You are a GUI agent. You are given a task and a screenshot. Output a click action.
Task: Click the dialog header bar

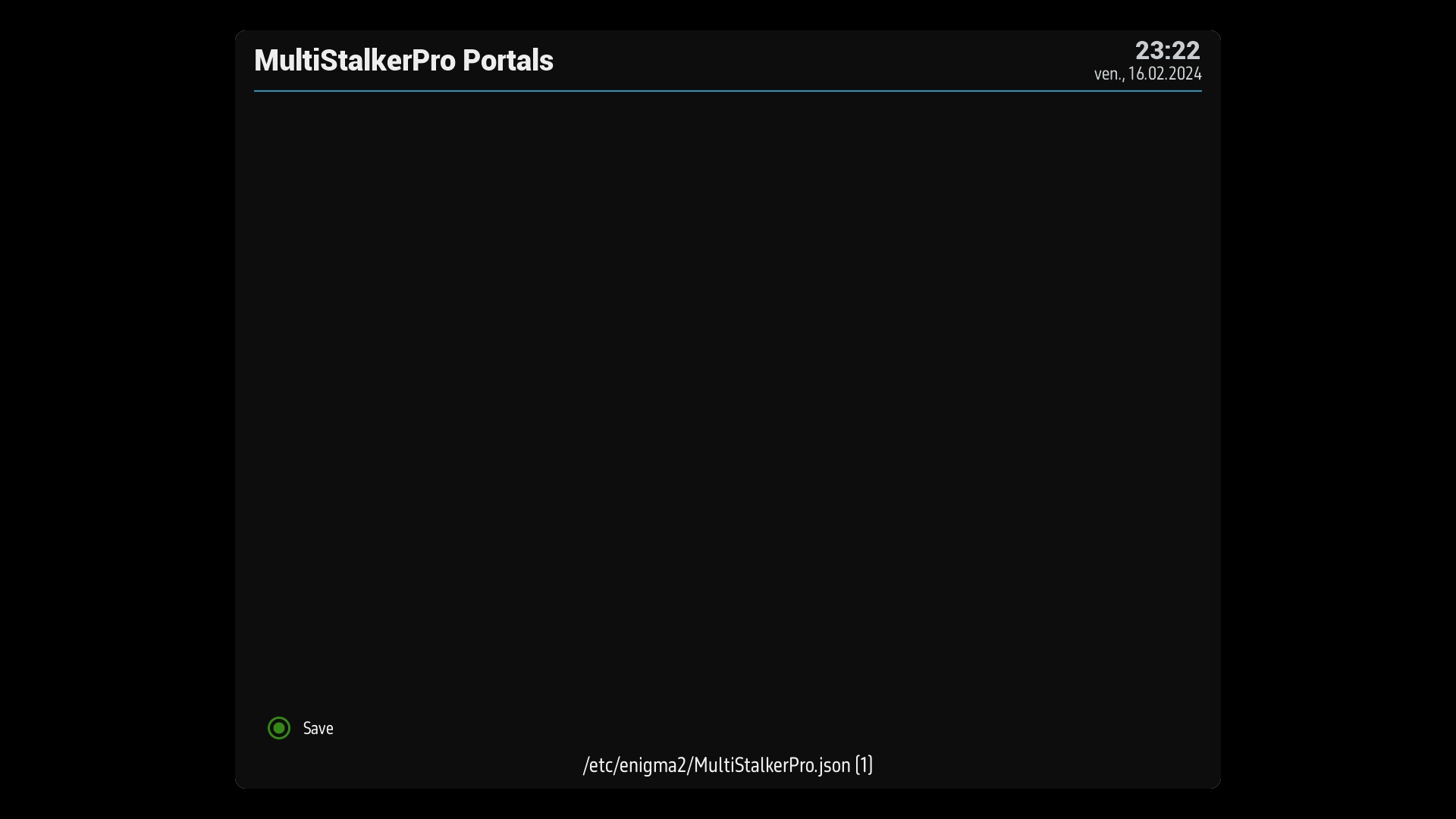point(728,61)
